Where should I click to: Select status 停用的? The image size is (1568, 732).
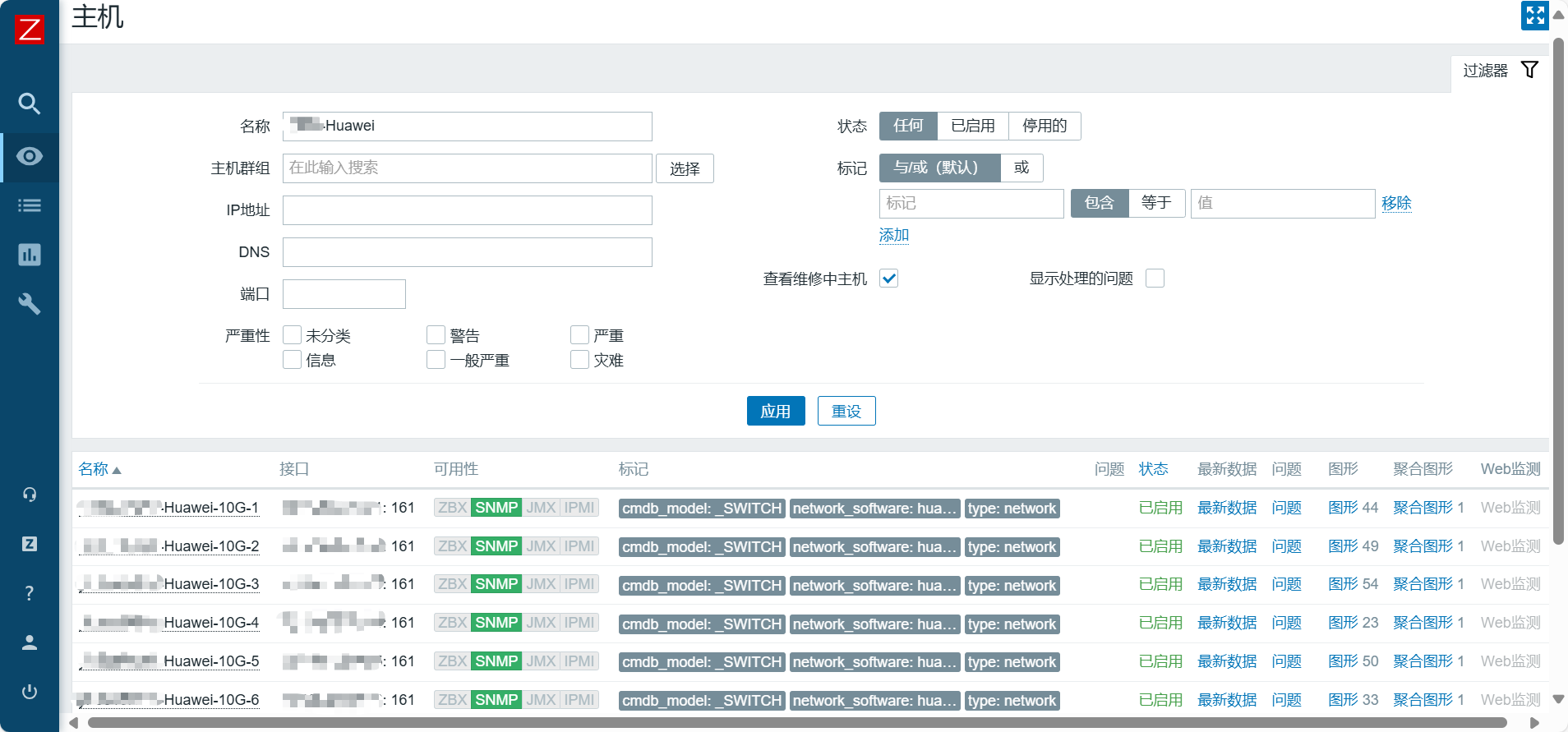(x=1045, y=126)
